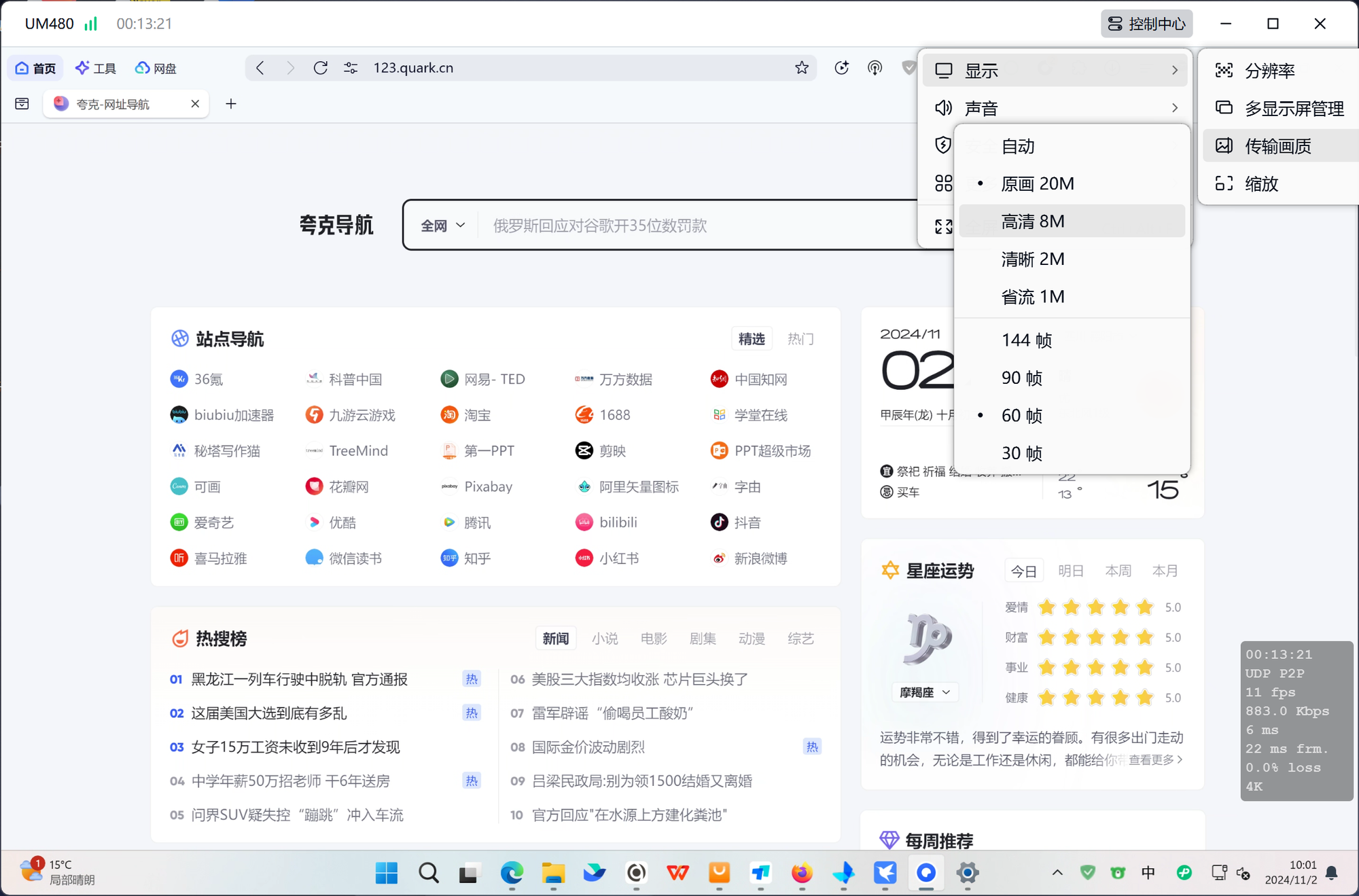Open the 控制中心 control center button
This screenshot has height=896, width=1359.
pyautogui.click(x=1146, y=24)
